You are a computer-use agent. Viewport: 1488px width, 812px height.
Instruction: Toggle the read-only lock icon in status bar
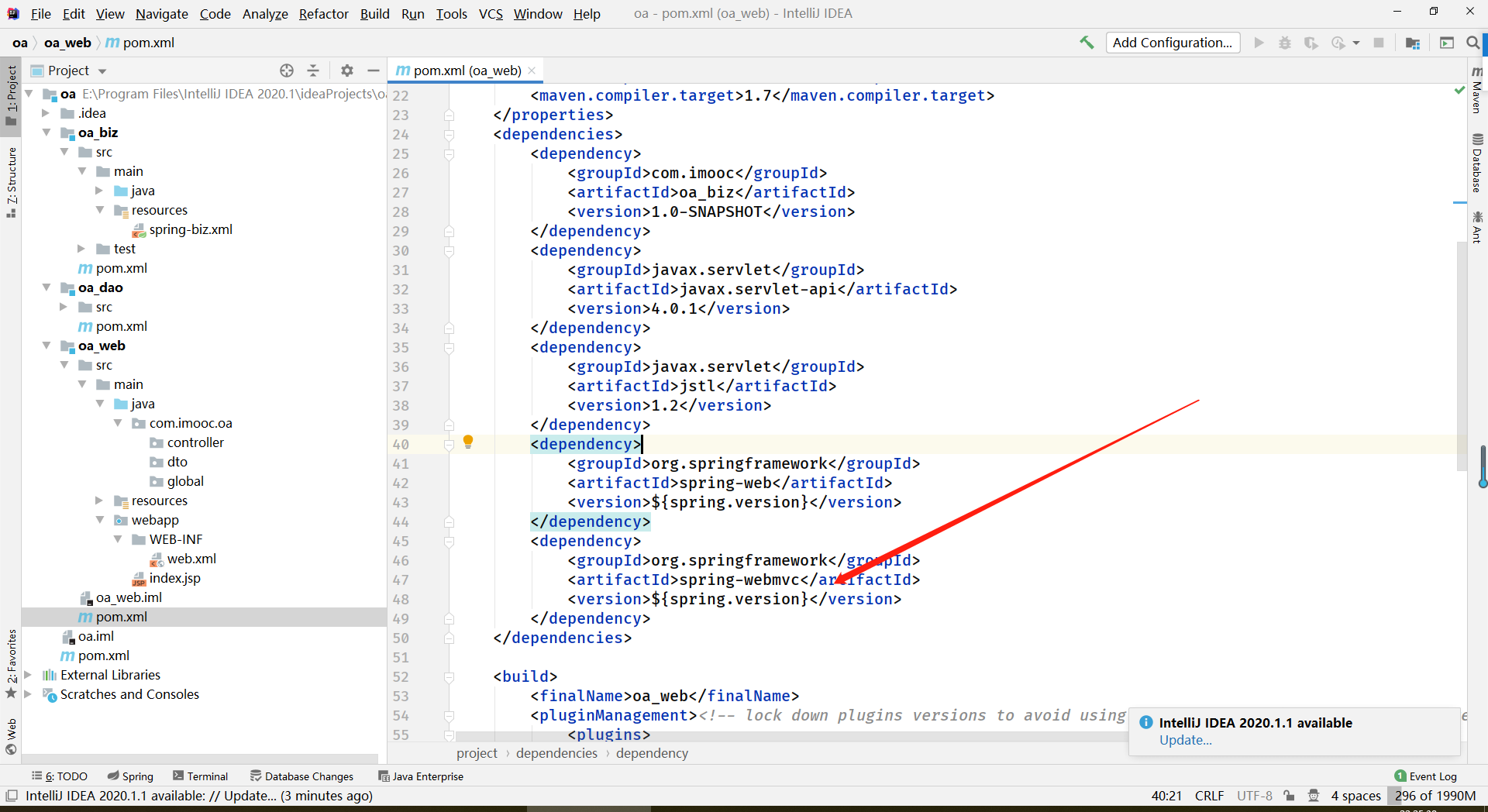click(x=1289, y=796)
